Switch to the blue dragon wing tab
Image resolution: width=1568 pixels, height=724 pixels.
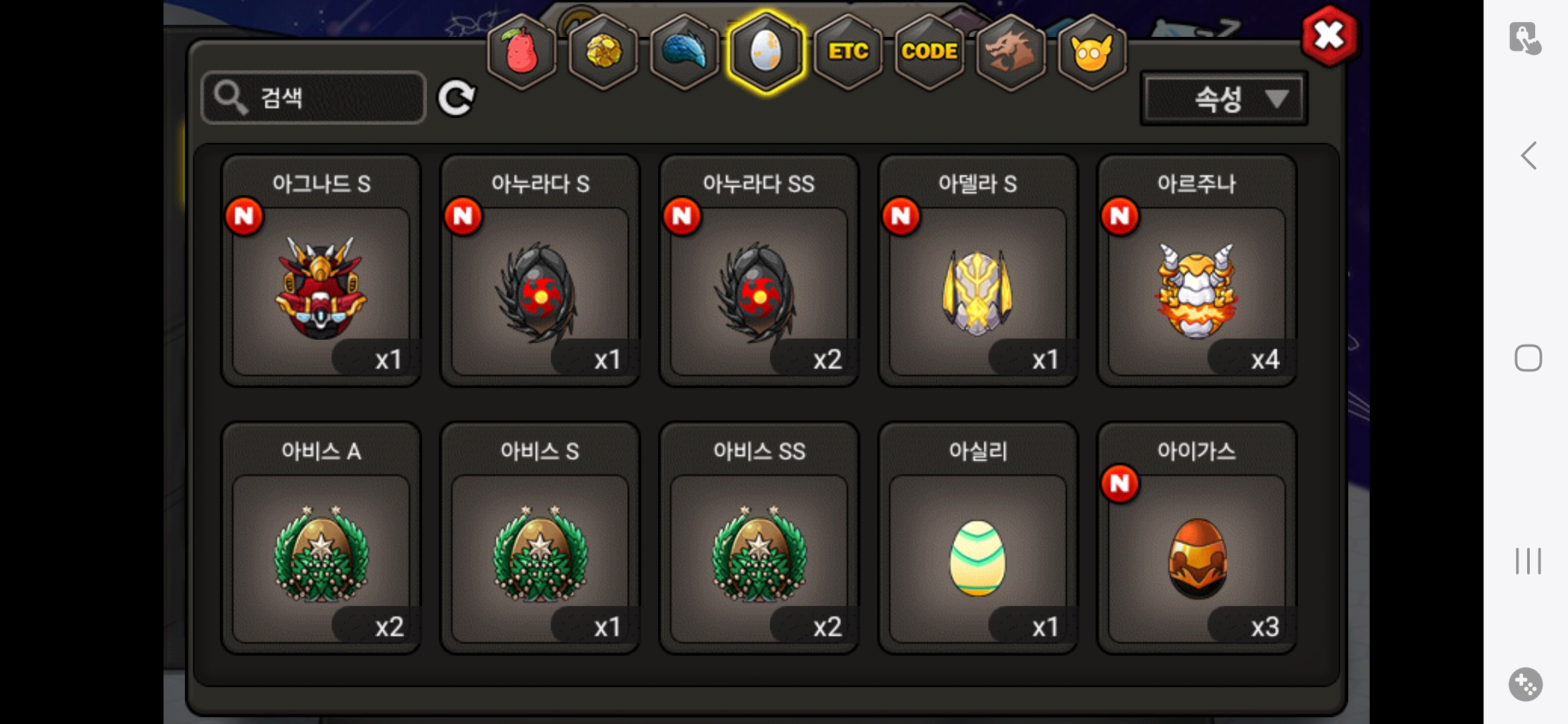click(x=684, y=52)
